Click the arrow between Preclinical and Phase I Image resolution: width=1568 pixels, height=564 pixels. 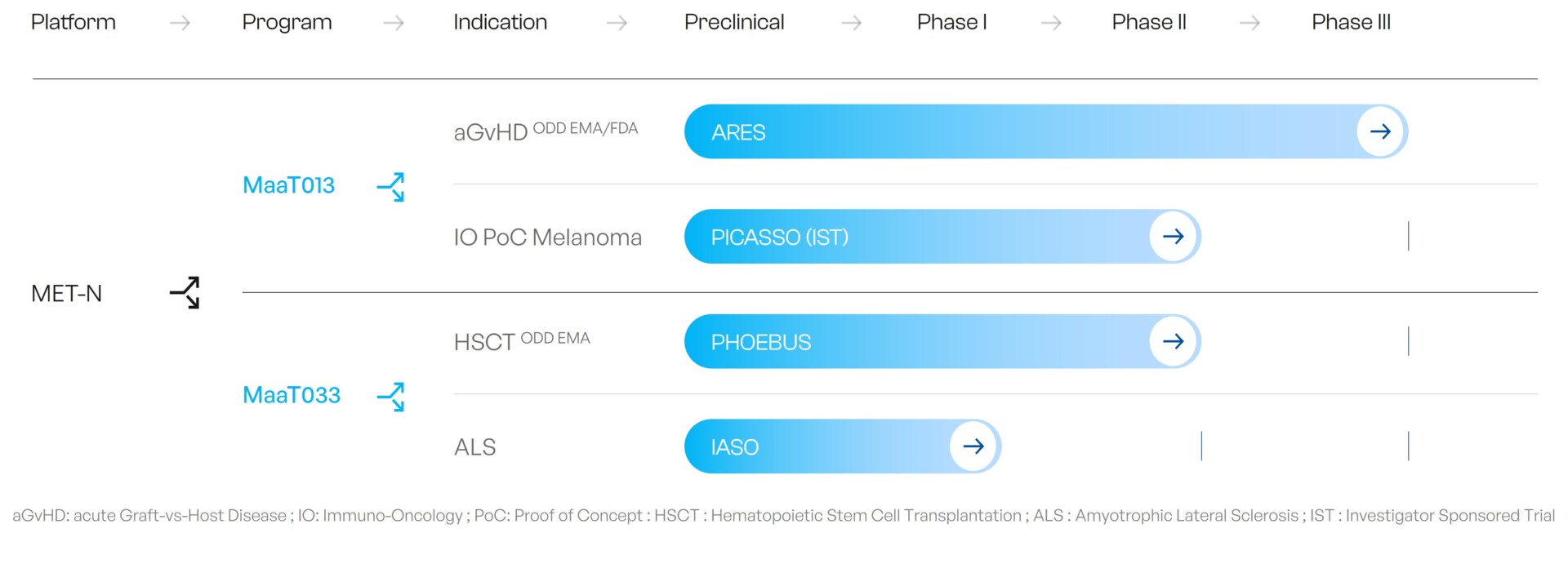coord(852,23)
